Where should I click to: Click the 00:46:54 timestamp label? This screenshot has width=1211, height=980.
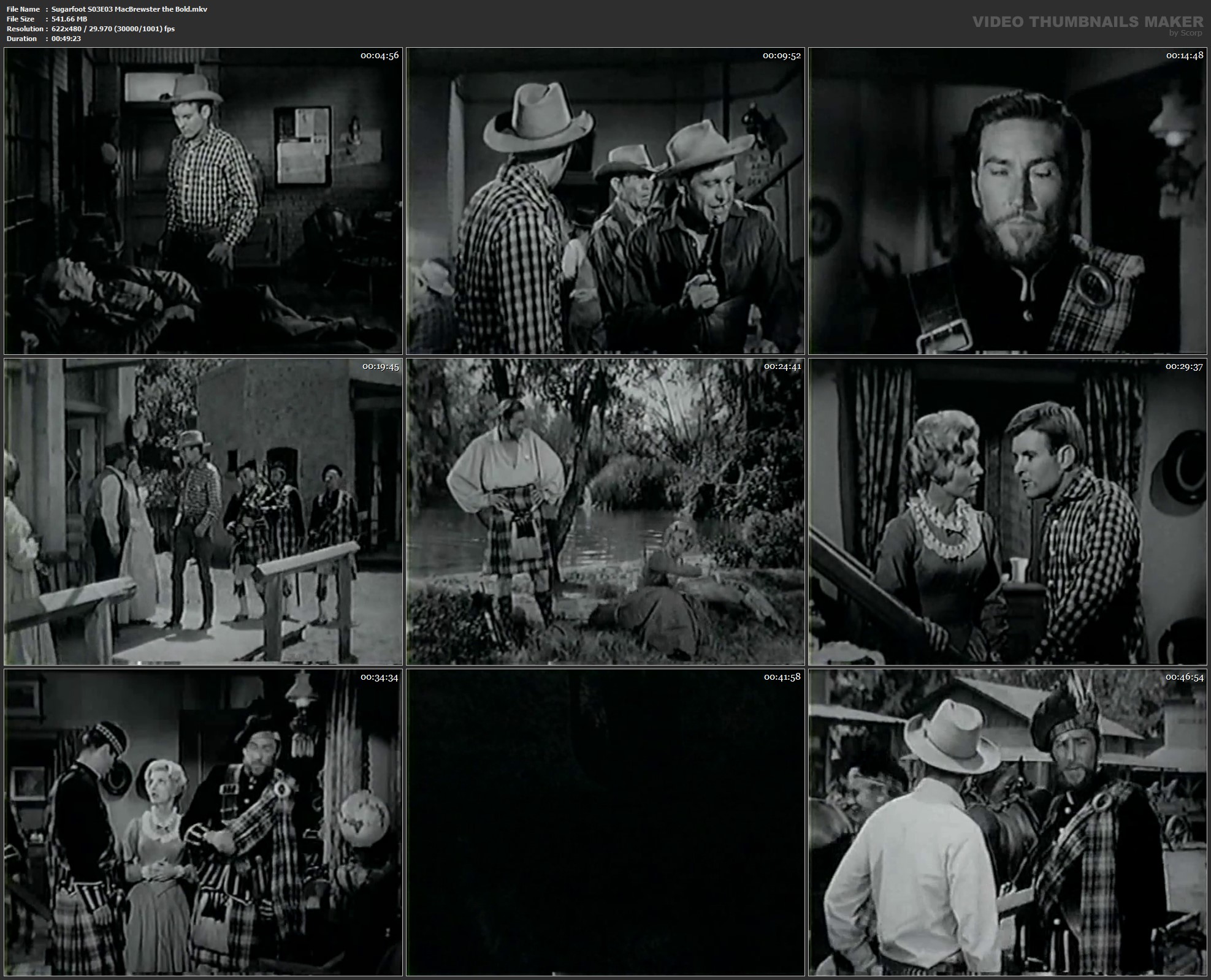(1184, 677)
